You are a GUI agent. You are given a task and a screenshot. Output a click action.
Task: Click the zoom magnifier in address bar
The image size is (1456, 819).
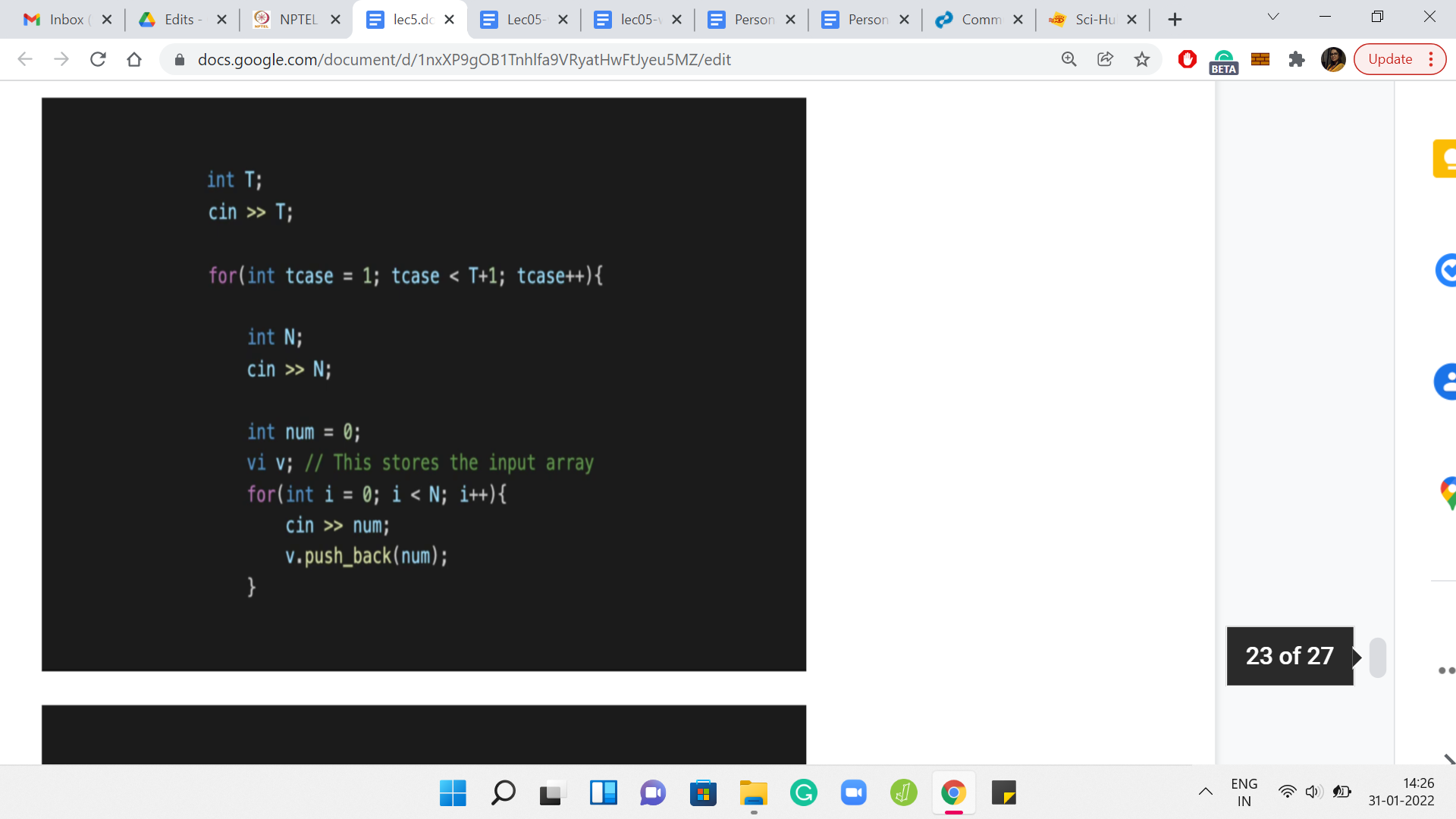(1069, 59)
